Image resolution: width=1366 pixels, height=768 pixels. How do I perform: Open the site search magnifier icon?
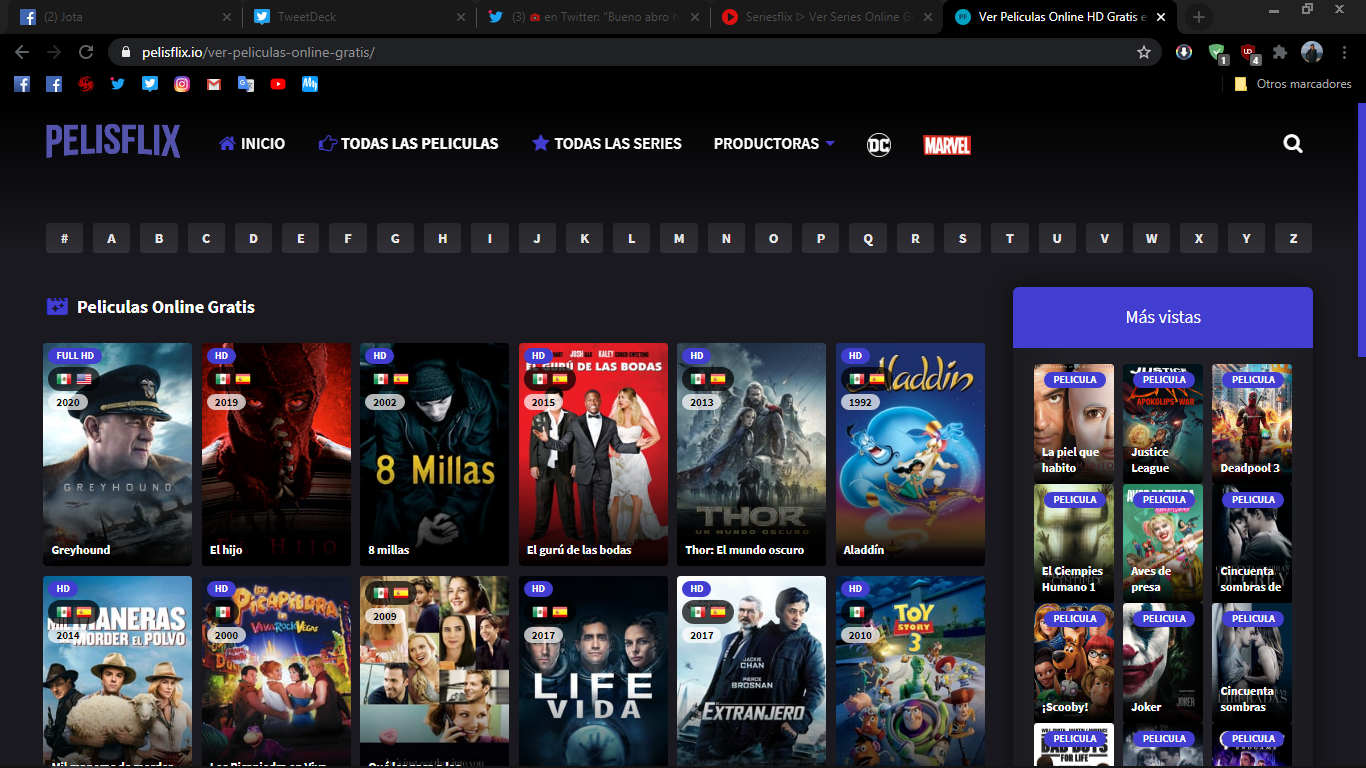tap(1293, 144)
